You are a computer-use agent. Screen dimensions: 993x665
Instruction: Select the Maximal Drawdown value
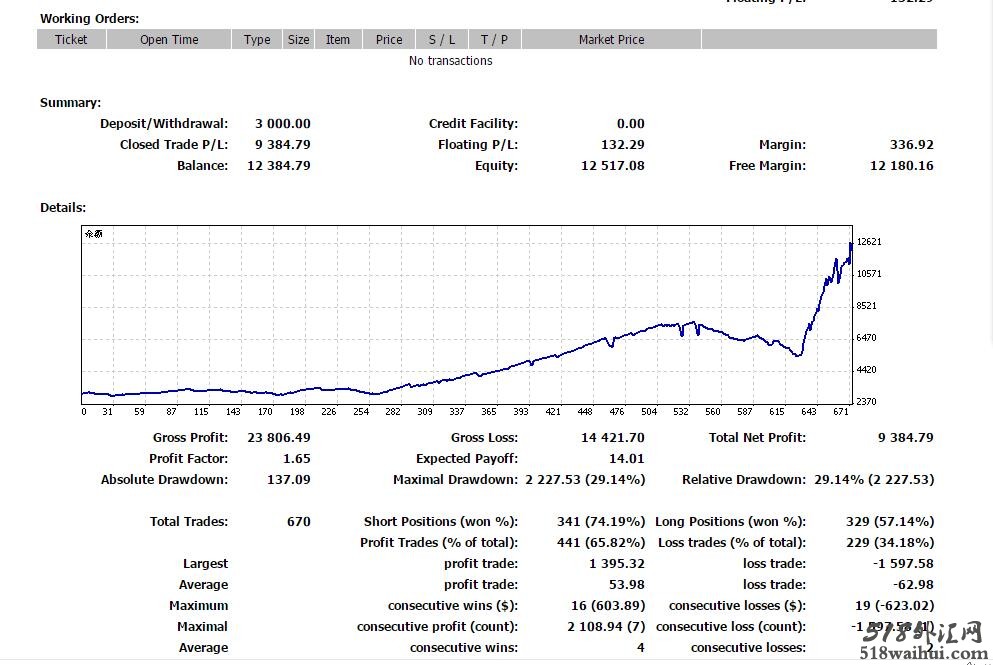coord(585,479)
